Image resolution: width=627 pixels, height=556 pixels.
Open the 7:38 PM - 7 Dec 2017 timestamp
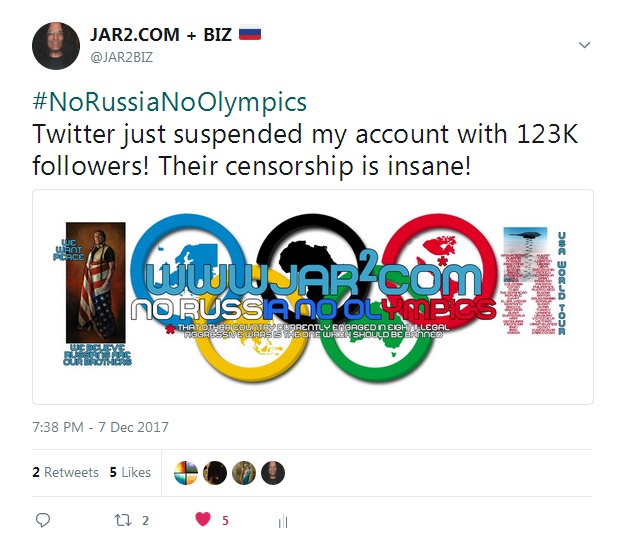click(x=100, y=427)
